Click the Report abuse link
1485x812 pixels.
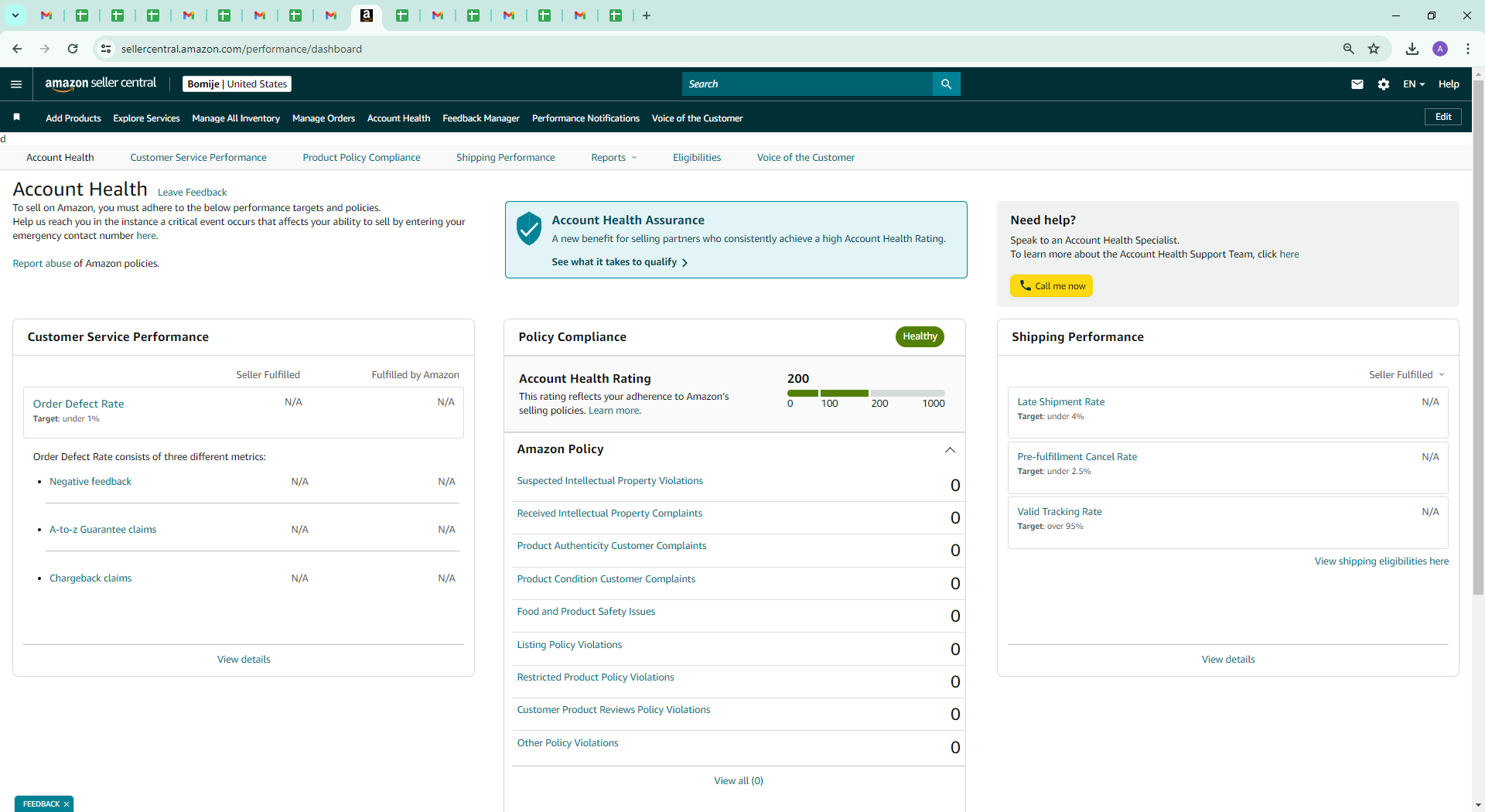(42, 264)
